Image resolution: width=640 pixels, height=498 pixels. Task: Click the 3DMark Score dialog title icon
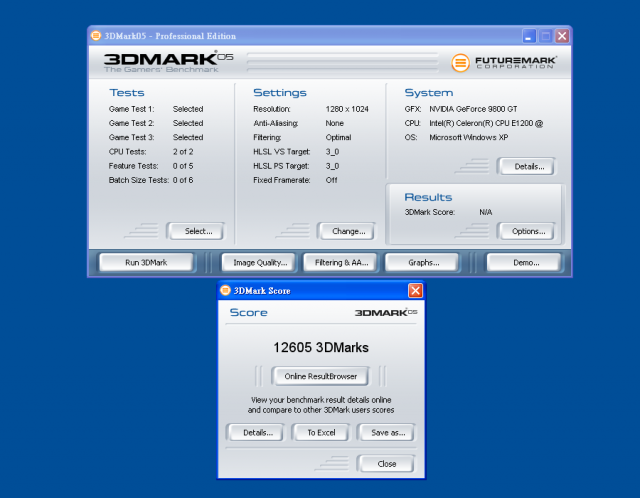(225, 290)
